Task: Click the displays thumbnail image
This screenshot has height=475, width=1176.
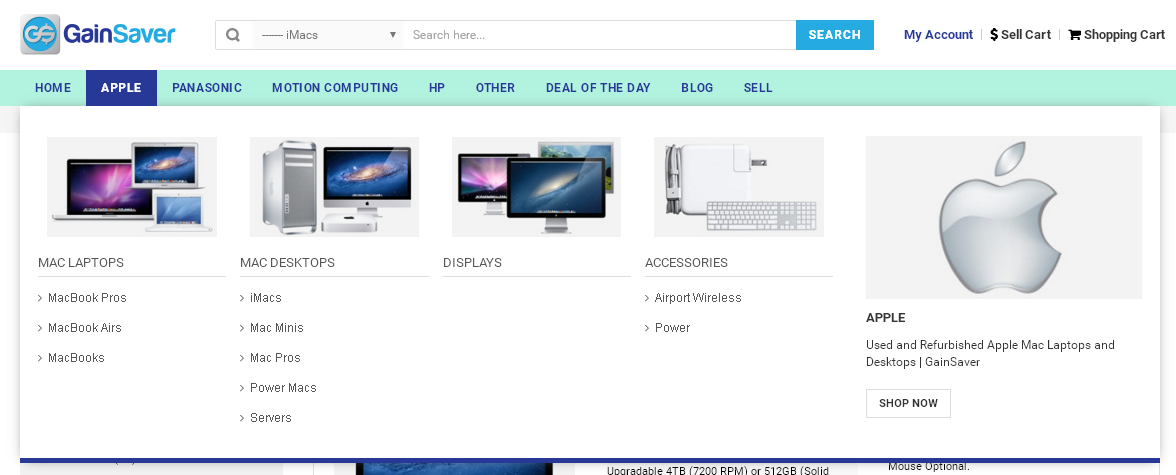Action: tap(536, 187)
